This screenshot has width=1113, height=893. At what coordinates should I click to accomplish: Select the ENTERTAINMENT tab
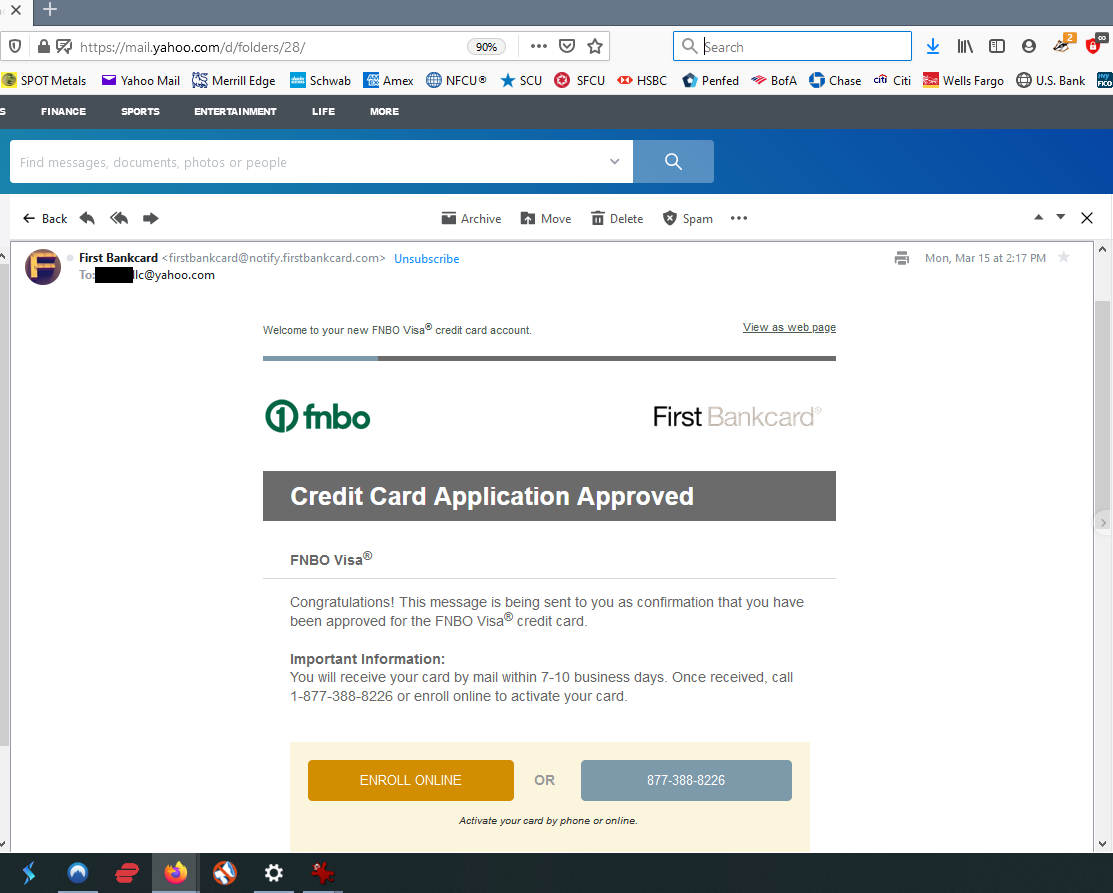pyautogui.click(x=235, y=111)
